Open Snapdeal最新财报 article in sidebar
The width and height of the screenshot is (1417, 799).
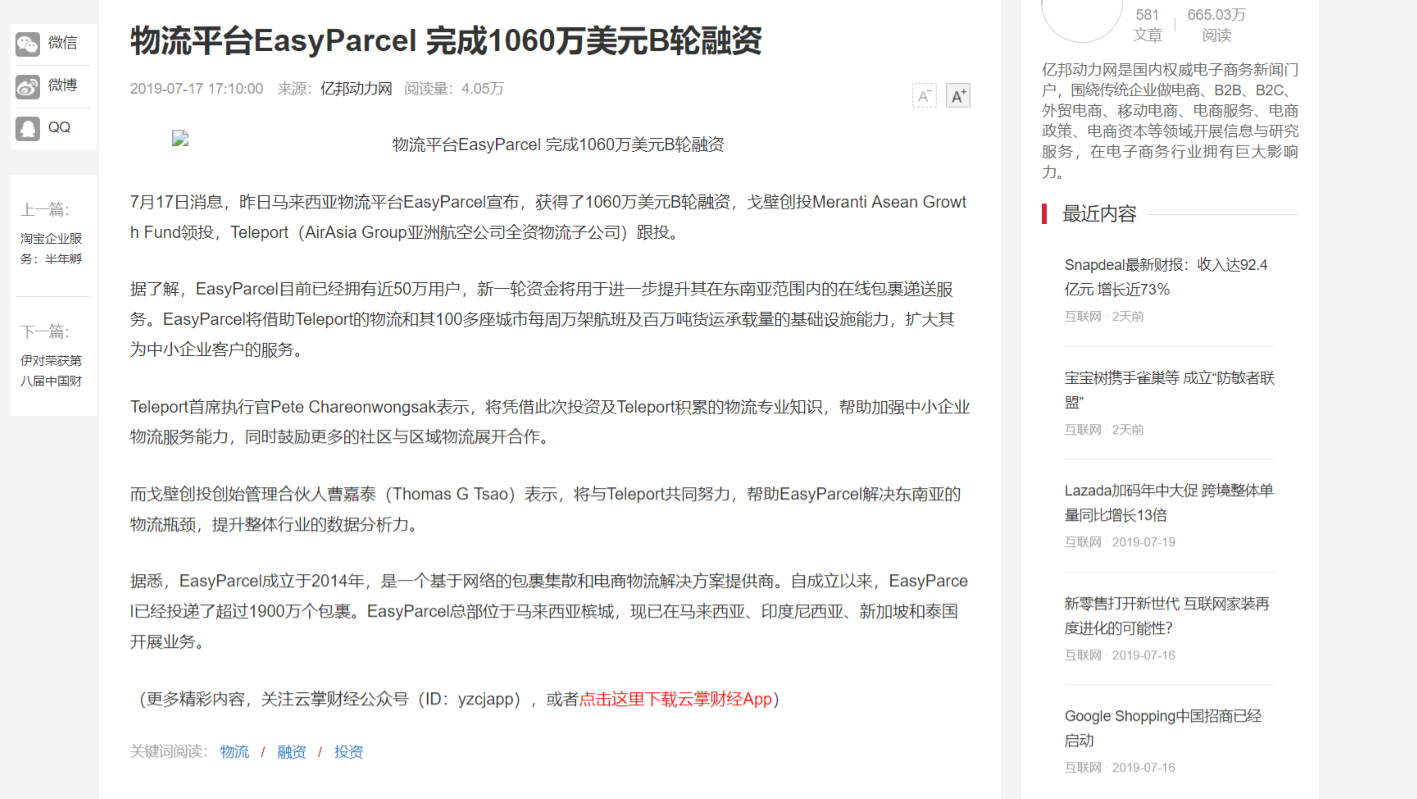coord(1166,277)
